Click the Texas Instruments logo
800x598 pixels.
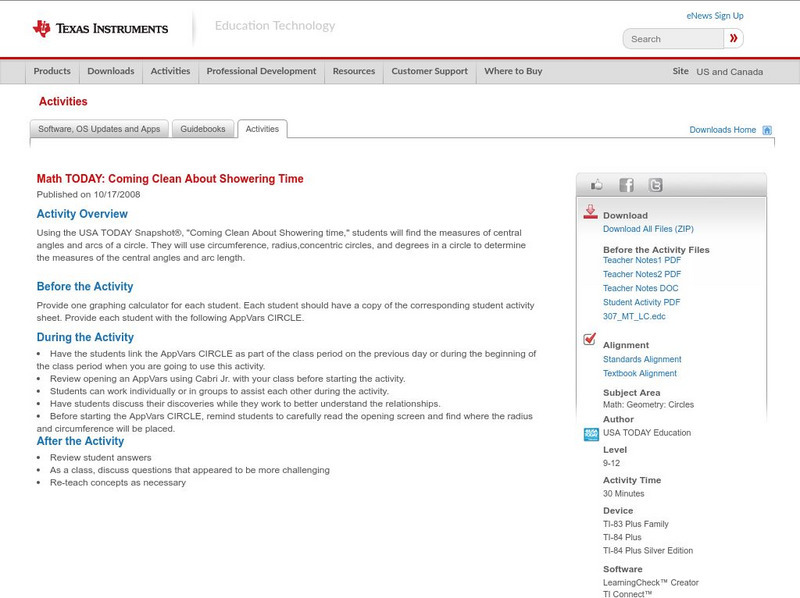(100, 29)
